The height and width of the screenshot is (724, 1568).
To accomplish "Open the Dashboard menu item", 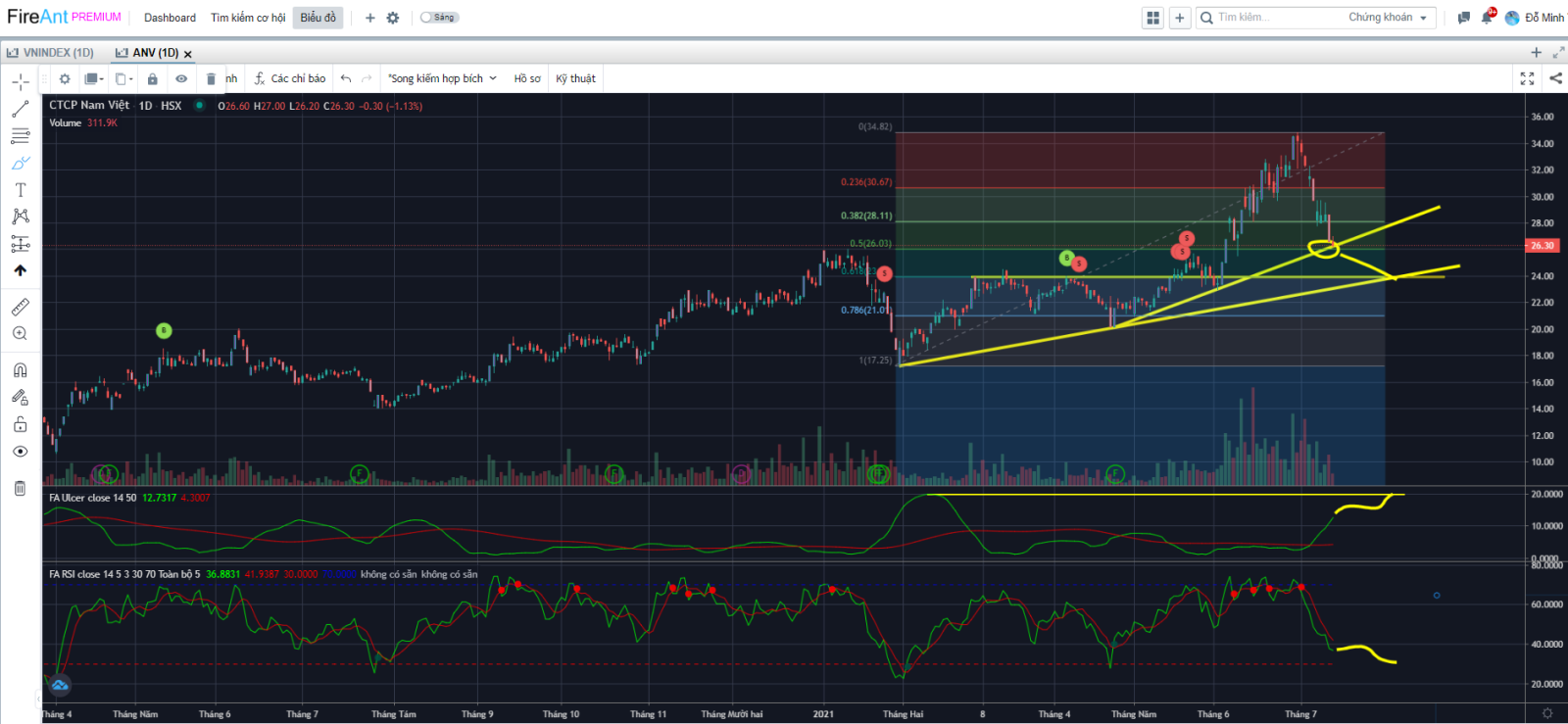I will click(x=170, y=18).
